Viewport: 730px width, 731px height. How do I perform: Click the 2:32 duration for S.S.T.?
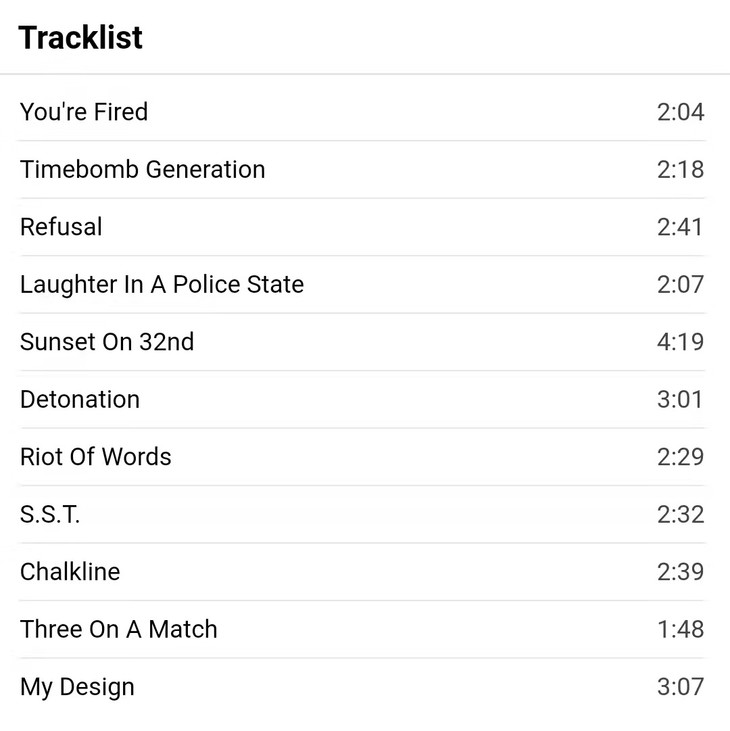coord(680,515)
